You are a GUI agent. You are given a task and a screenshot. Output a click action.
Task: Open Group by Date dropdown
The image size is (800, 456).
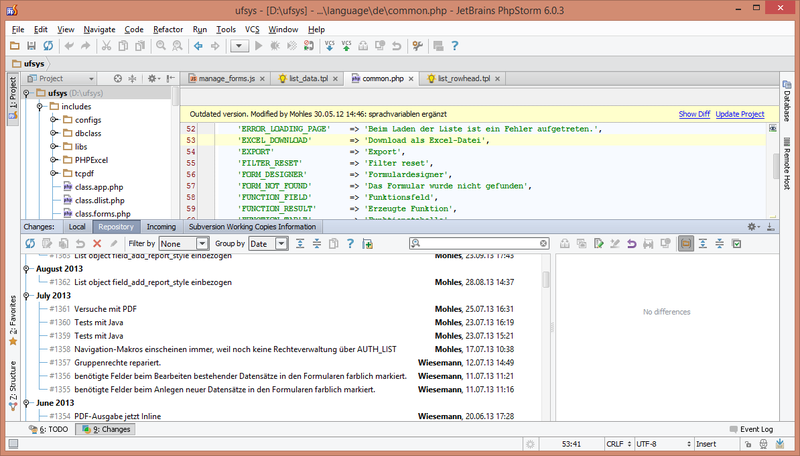pyautogui.click(x=268, y=244)
